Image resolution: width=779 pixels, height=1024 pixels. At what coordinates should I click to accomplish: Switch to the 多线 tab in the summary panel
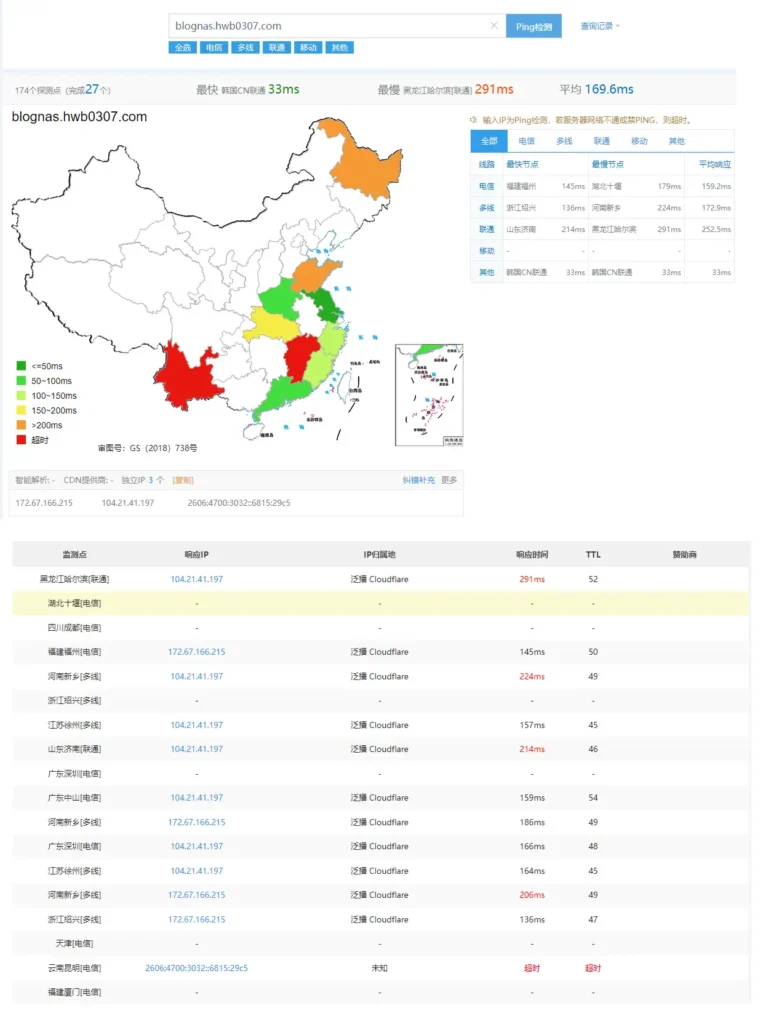(x=564, y=141)
